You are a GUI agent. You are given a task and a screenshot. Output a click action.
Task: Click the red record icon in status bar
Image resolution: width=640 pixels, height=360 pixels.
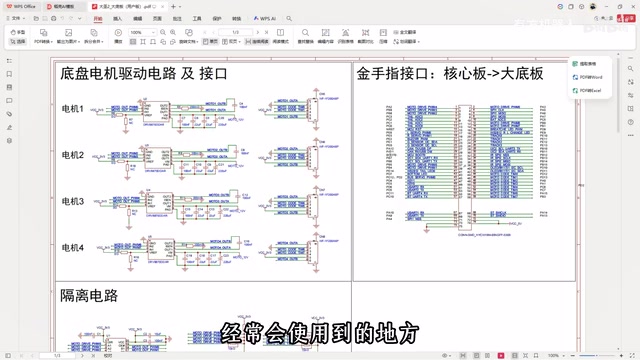tap(501, 356)
